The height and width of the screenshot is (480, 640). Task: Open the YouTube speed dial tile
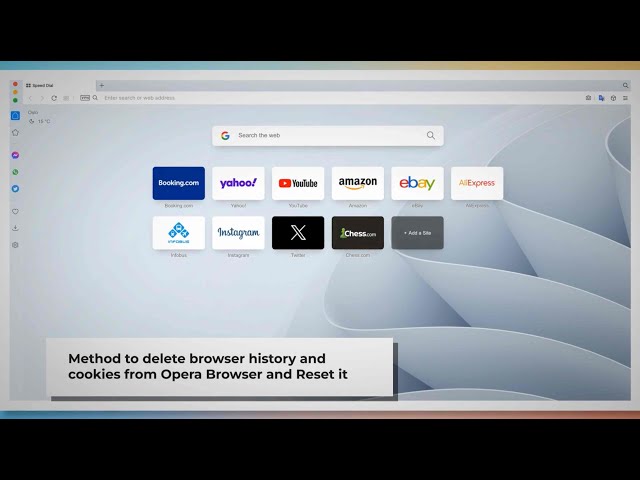point(298,183)
